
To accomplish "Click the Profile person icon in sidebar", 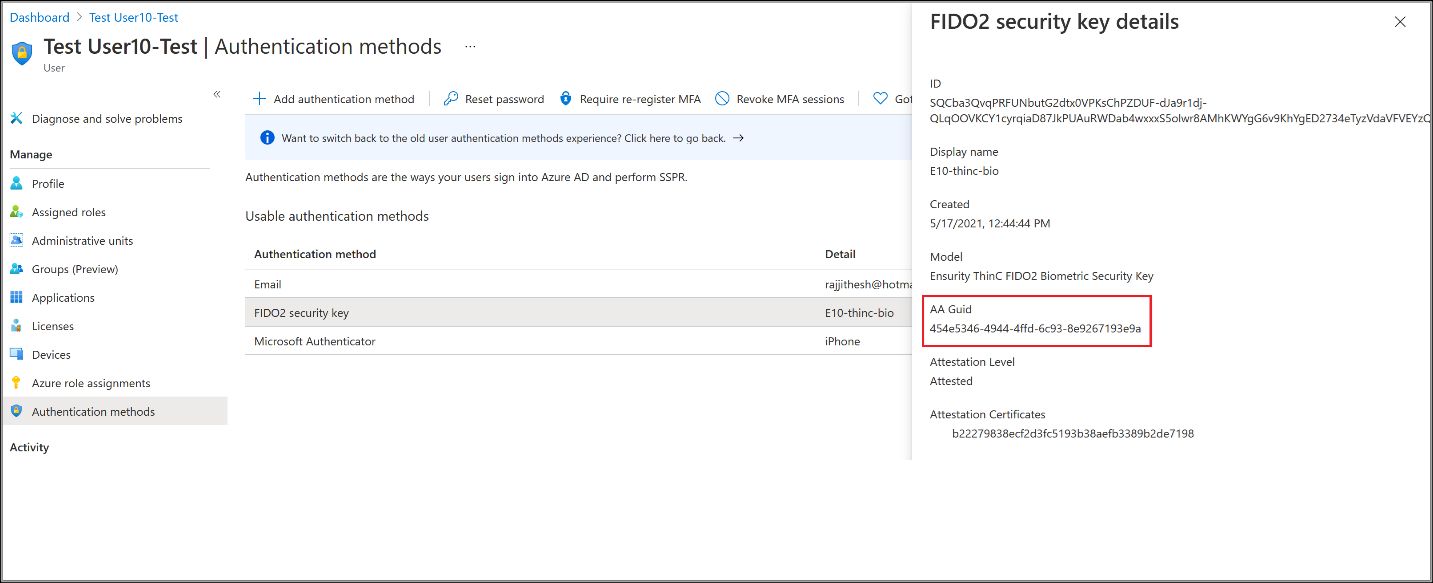I will (16, 184).
